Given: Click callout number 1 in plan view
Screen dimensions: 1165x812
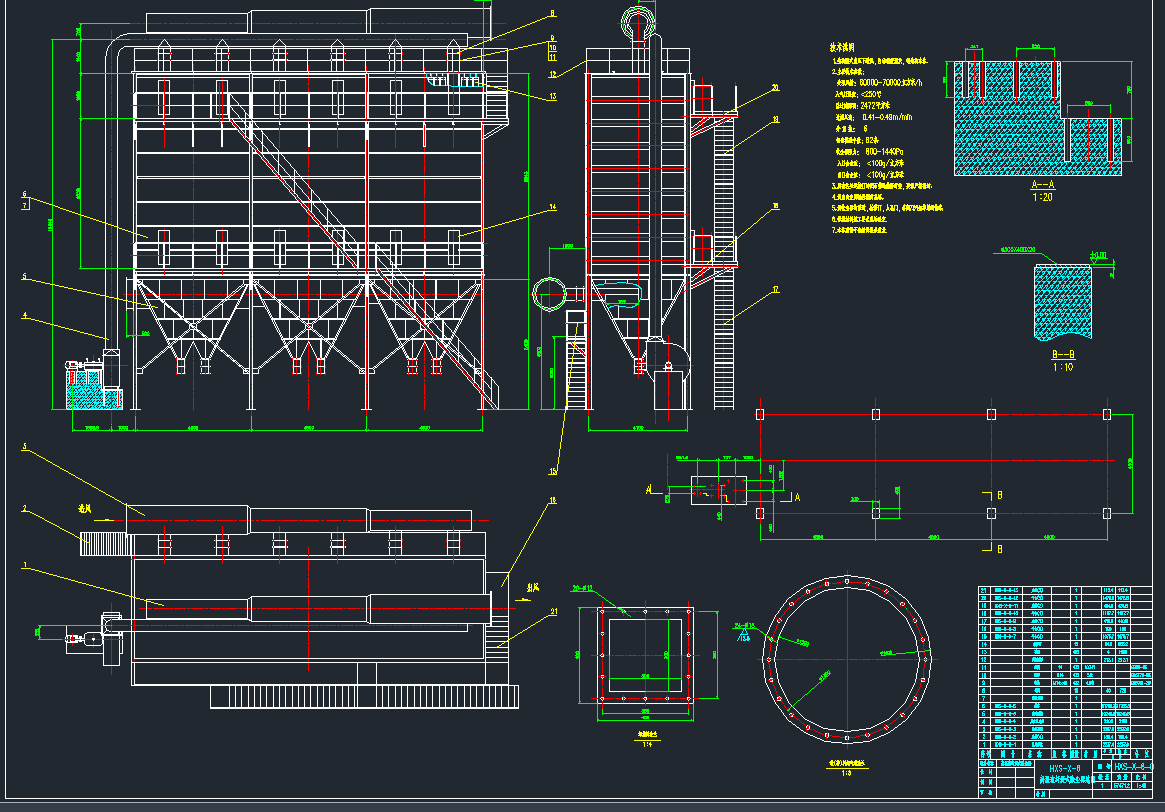Looking at the screenshot, I should pos(23,565).
